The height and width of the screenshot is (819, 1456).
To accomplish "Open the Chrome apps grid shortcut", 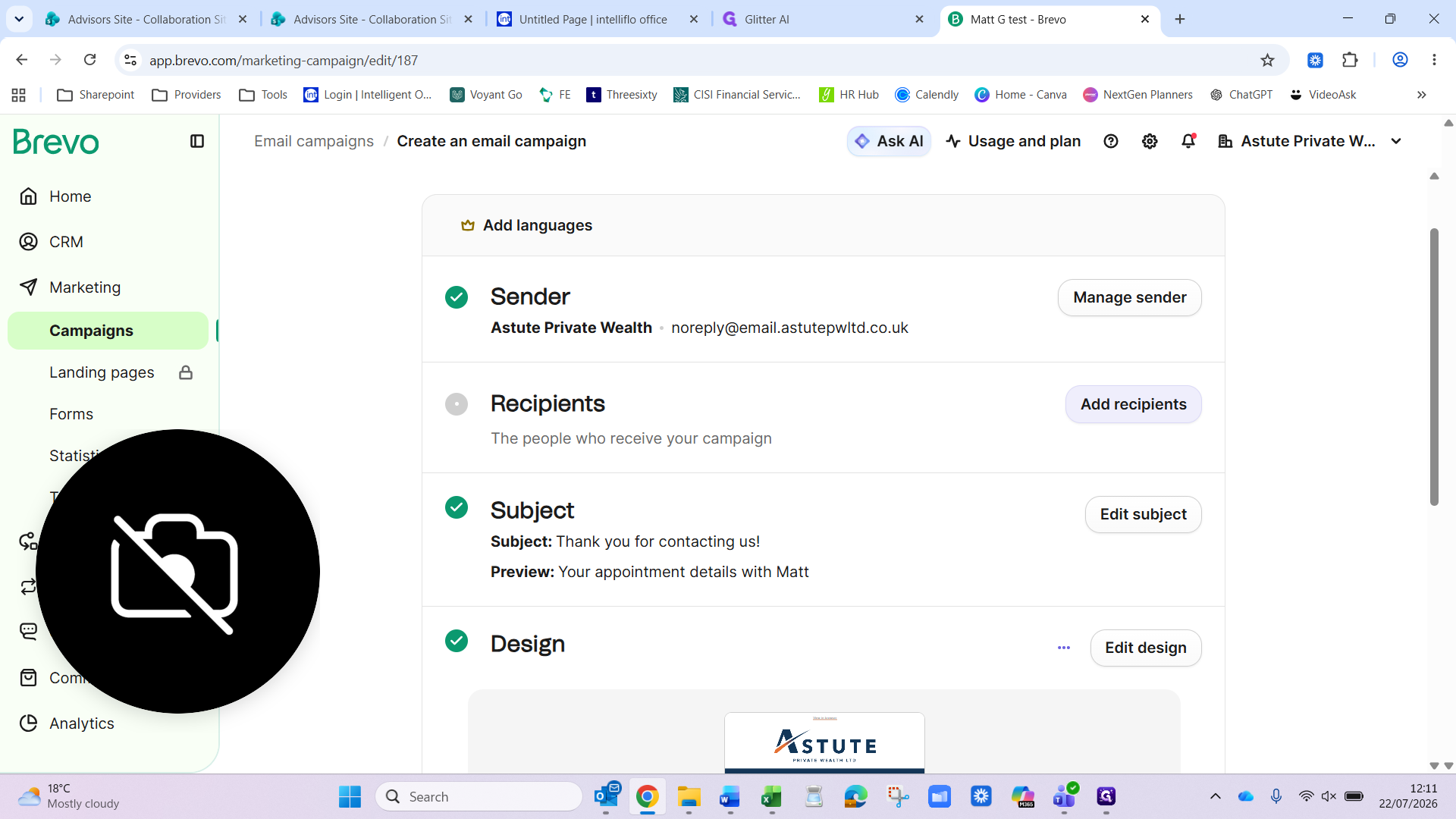I will [19, 95].
